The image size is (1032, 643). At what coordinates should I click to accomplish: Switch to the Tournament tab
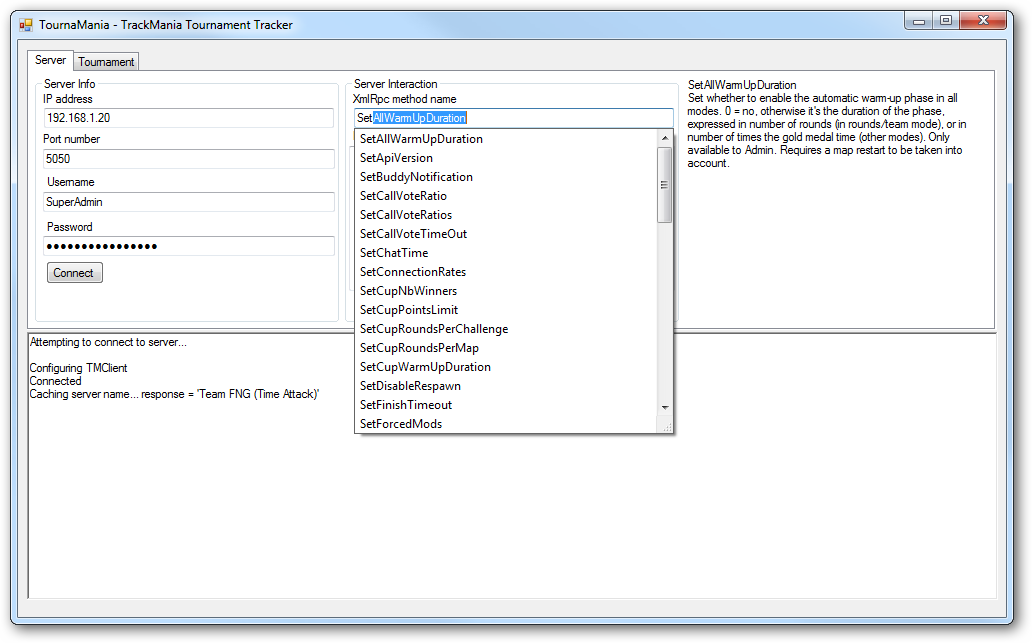(x=106, y=62)
